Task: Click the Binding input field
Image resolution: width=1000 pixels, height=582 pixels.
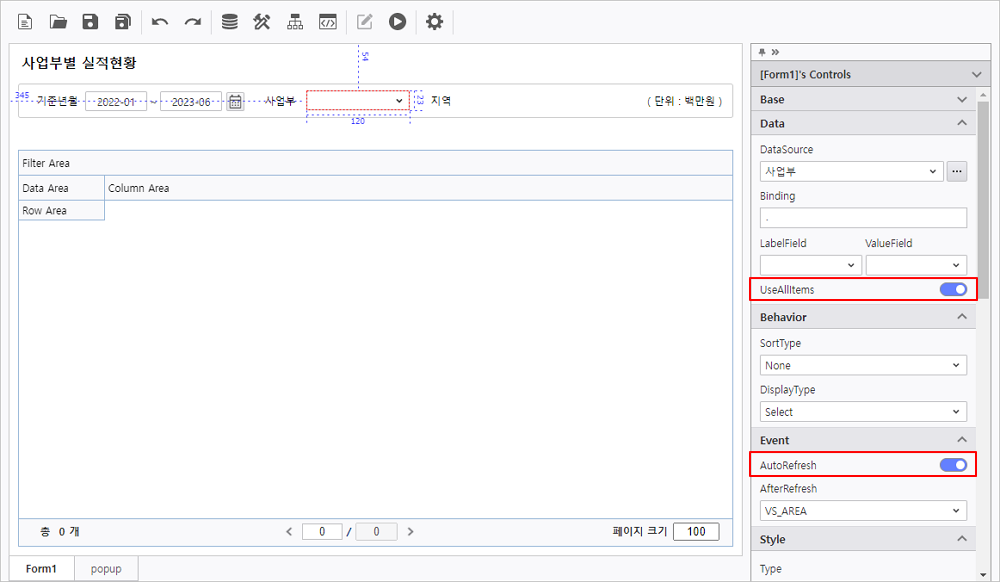Action: [863, 218]
